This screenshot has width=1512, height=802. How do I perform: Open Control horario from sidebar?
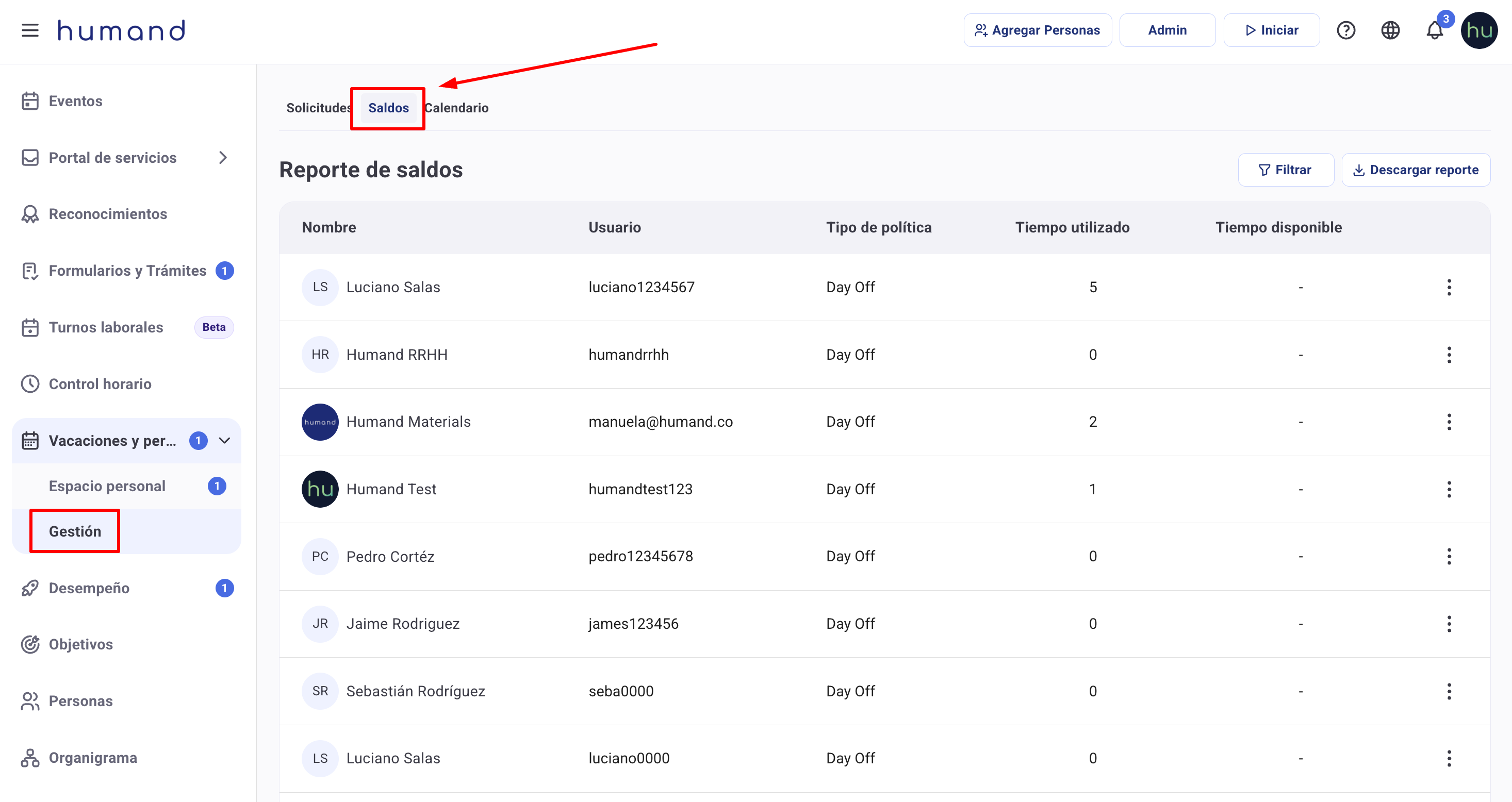(x=100, y=383)
